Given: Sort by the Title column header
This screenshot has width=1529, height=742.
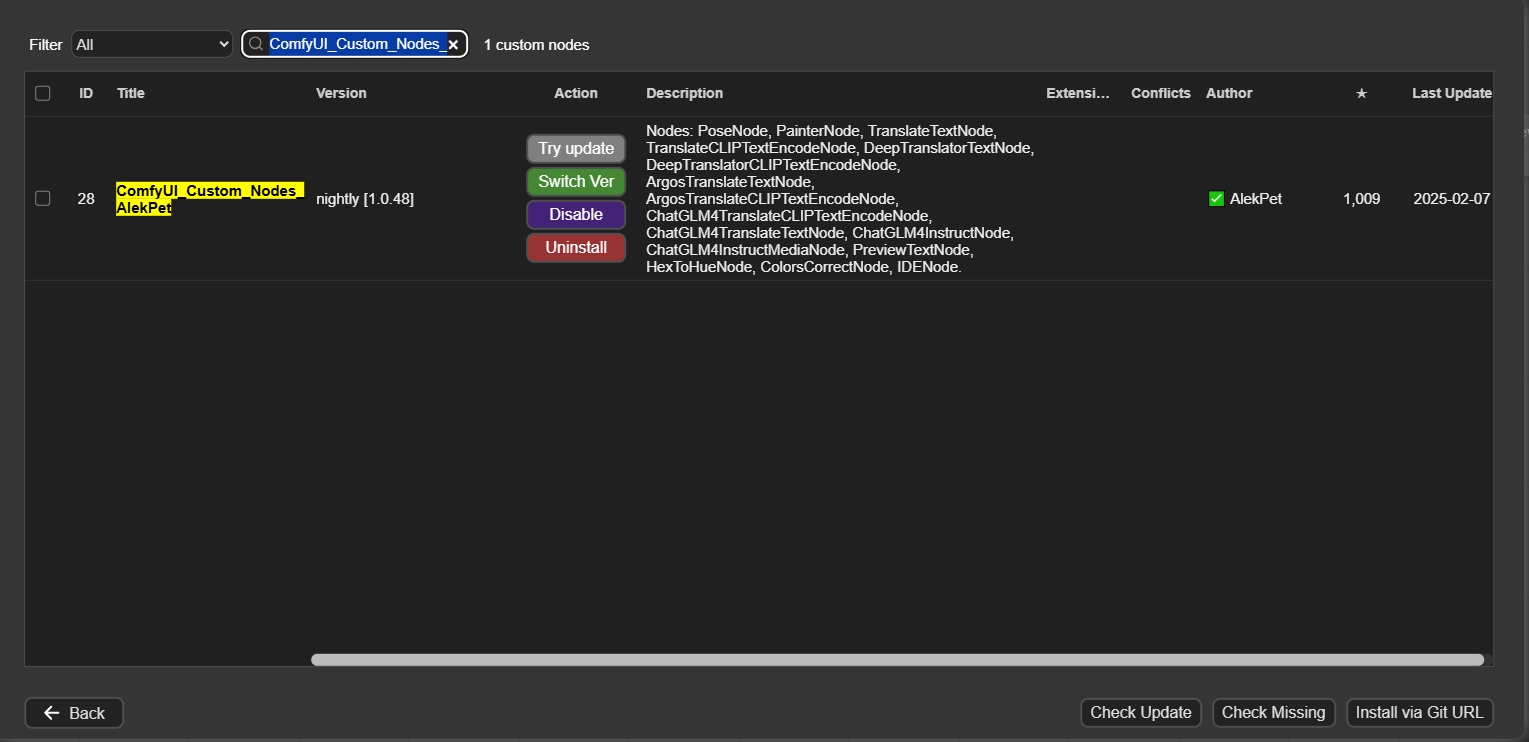Looking at the screenshot, I should click(131, 93).
